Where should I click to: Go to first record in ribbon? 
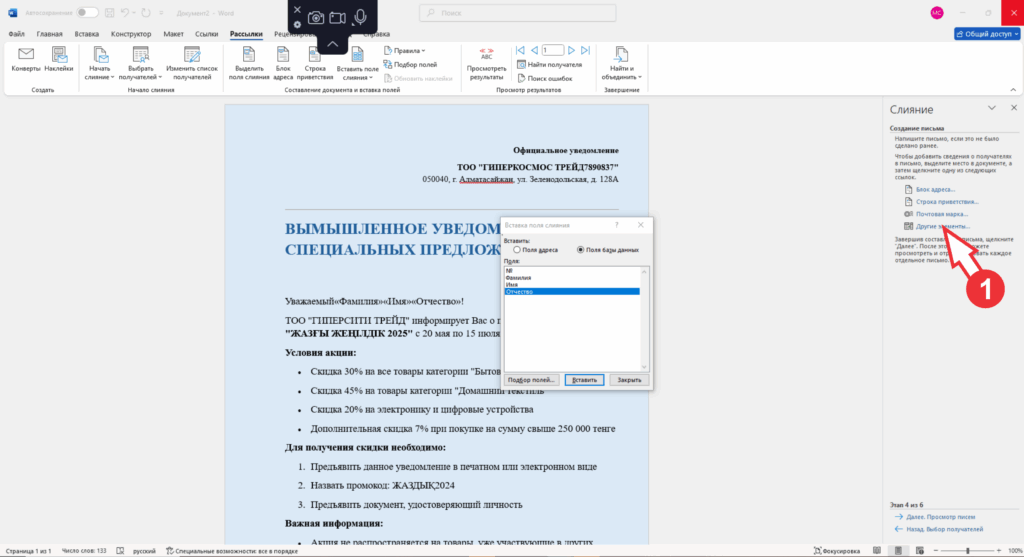(x=520, y=50)
